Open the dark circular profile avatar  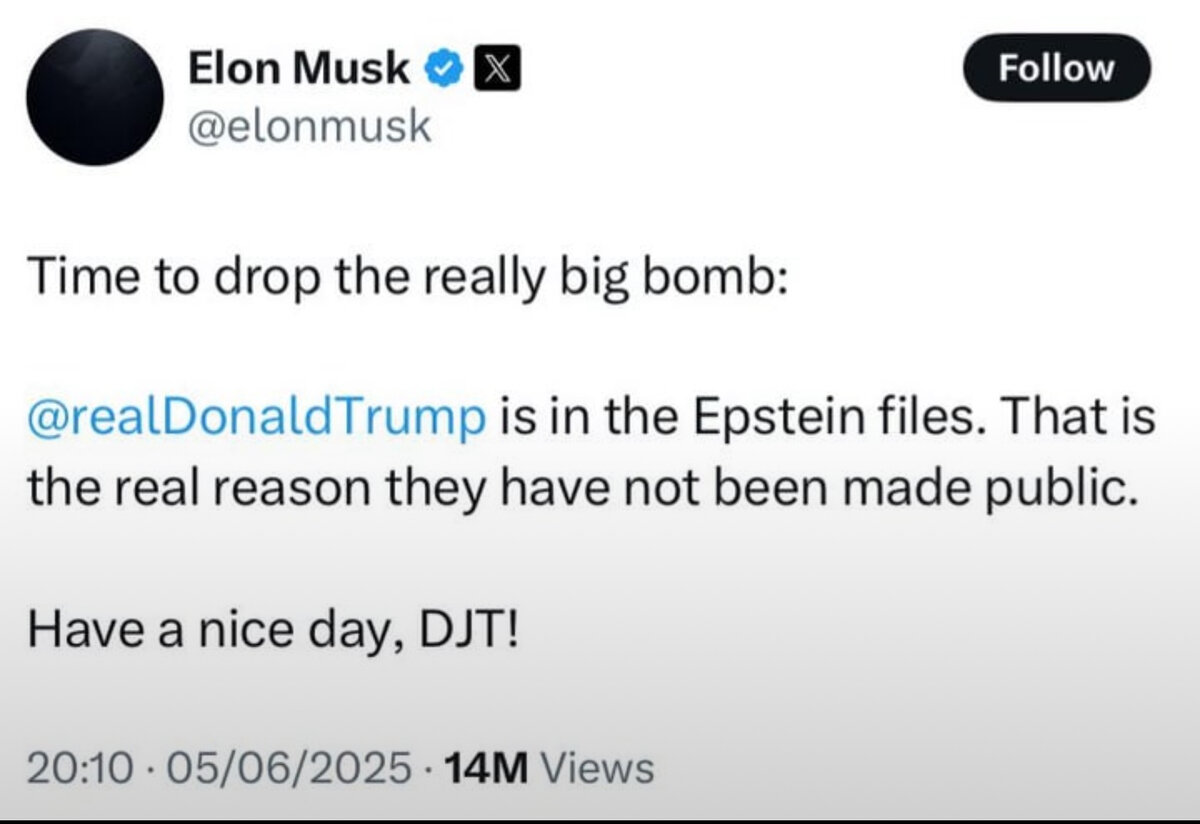pos(96,97)
